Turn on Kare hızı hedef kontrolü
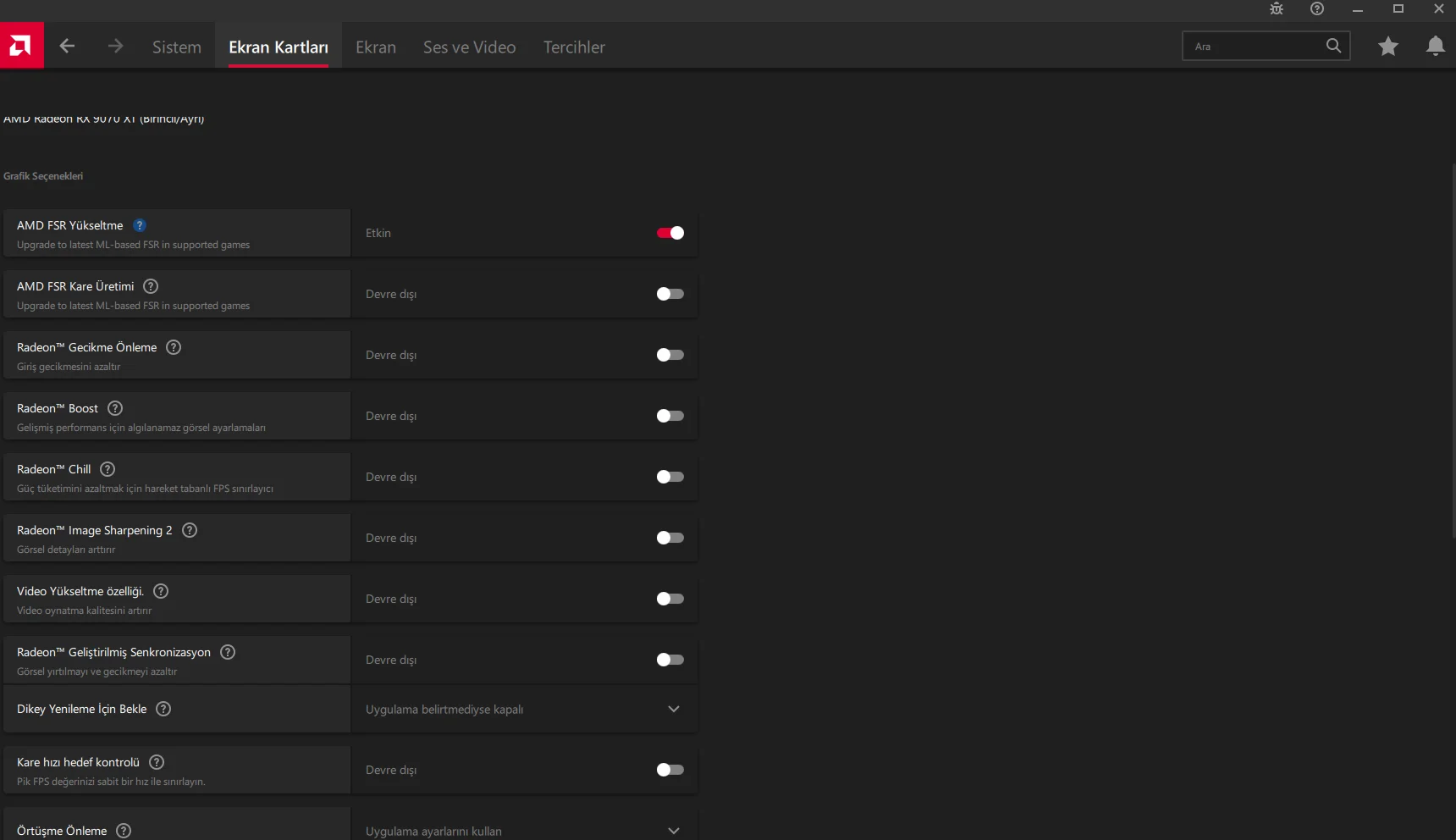1456x840 pixels. click(670, 770)
